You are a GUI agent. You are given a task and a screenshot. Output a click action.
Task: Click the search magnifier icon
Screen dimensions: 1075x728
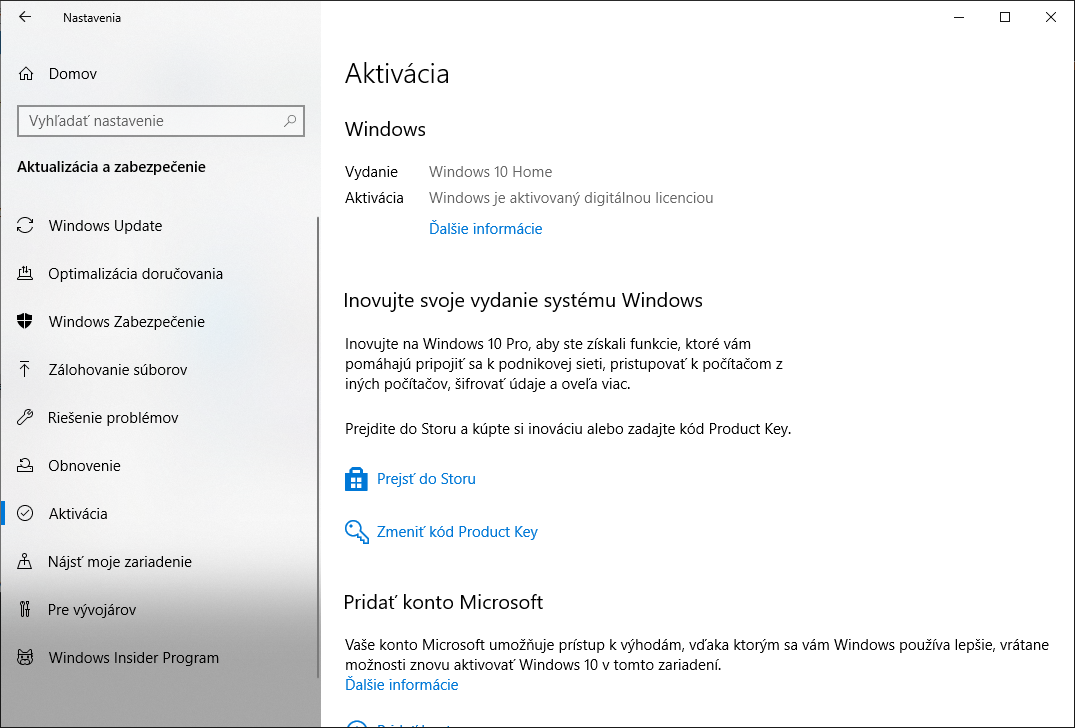(x=289, y=120)
